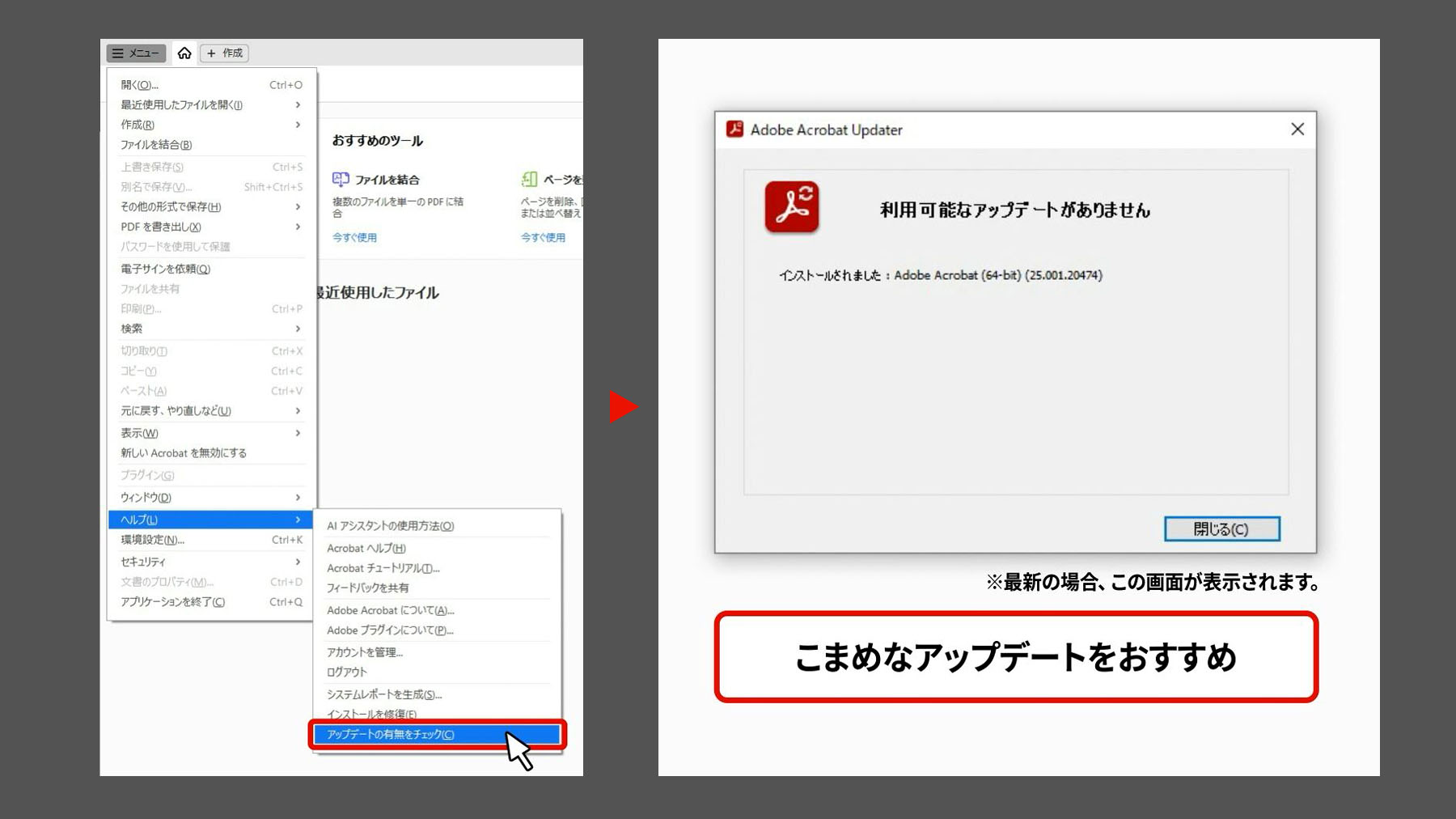Click the large Acrobat logo in Updater dialog
Screen dimensions: 1456x819
pyautogui.click(x=792, y=207)
